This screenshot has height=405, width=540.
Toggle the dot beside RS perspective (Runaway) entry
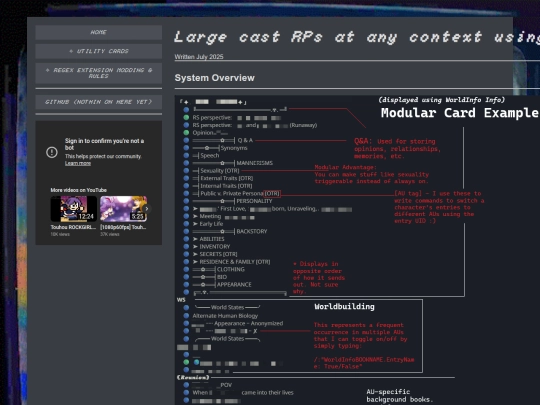click(x=186, y=125)
